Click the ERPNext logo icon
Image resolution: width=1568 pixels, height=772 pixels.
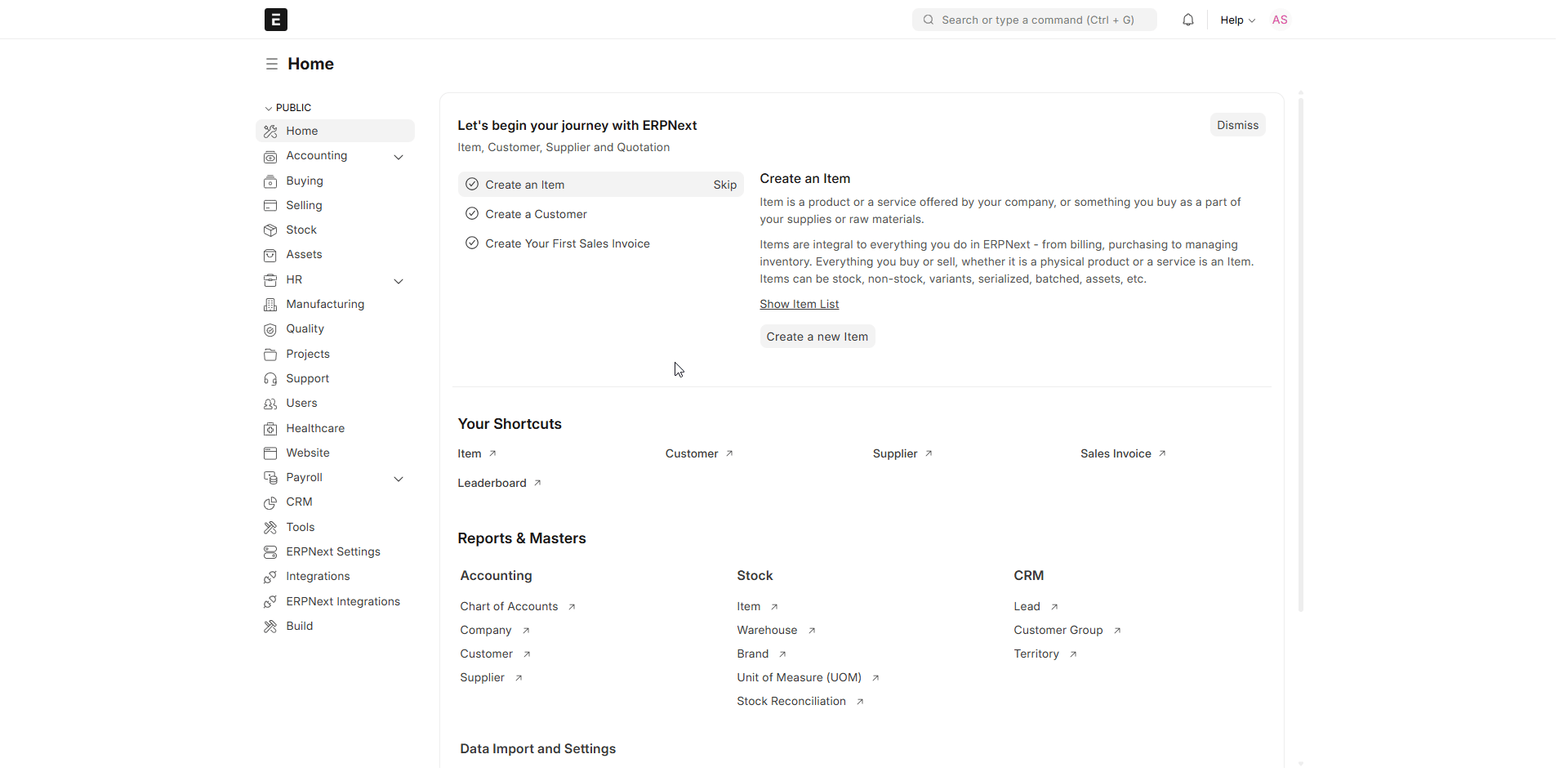click(x=276, y=20)
